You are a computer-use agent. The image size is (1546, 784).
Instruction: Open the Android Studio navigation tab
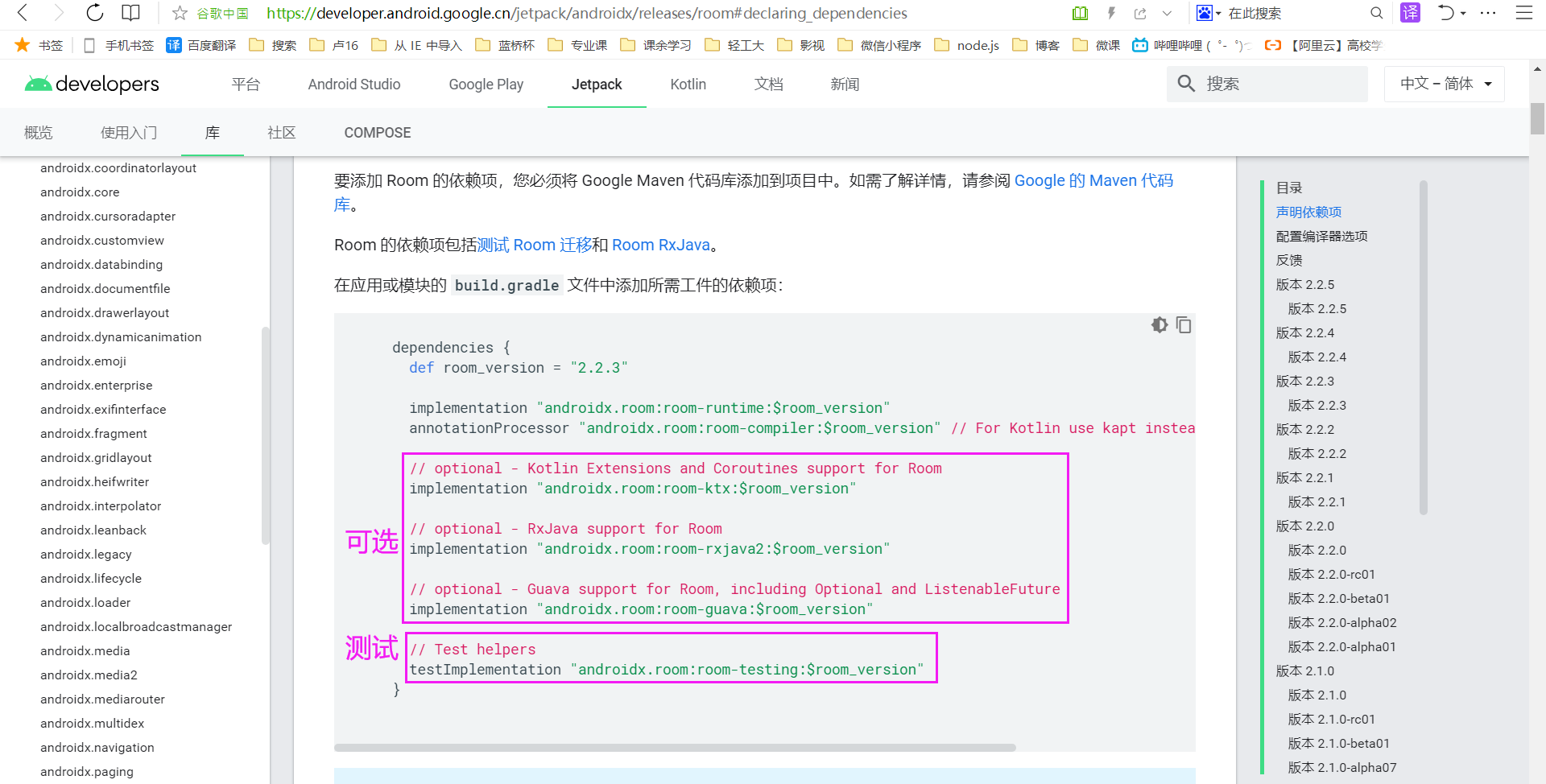(354, 84)
